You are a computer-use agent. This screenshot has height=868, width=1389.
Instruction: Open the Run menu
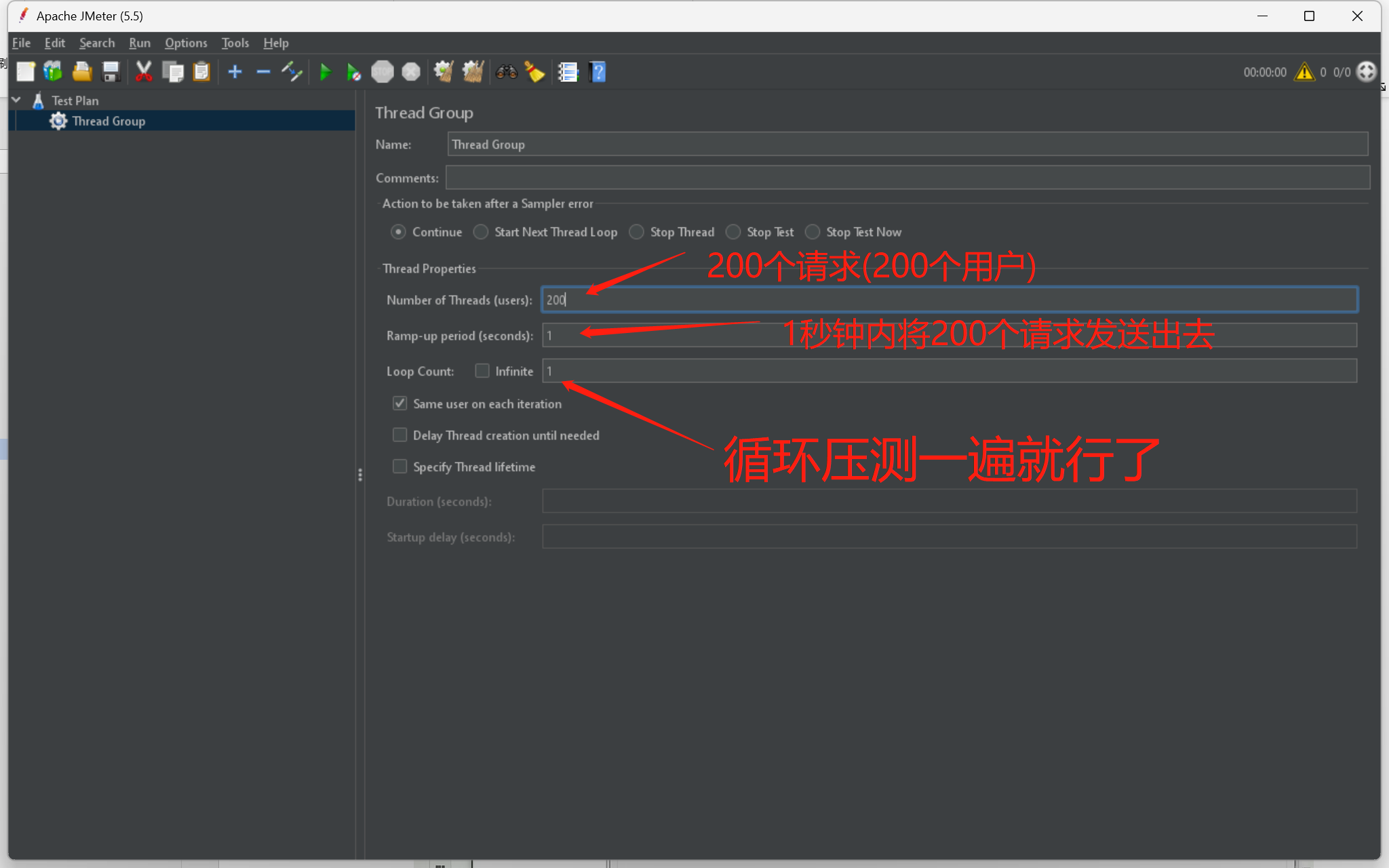pos(140,42)
